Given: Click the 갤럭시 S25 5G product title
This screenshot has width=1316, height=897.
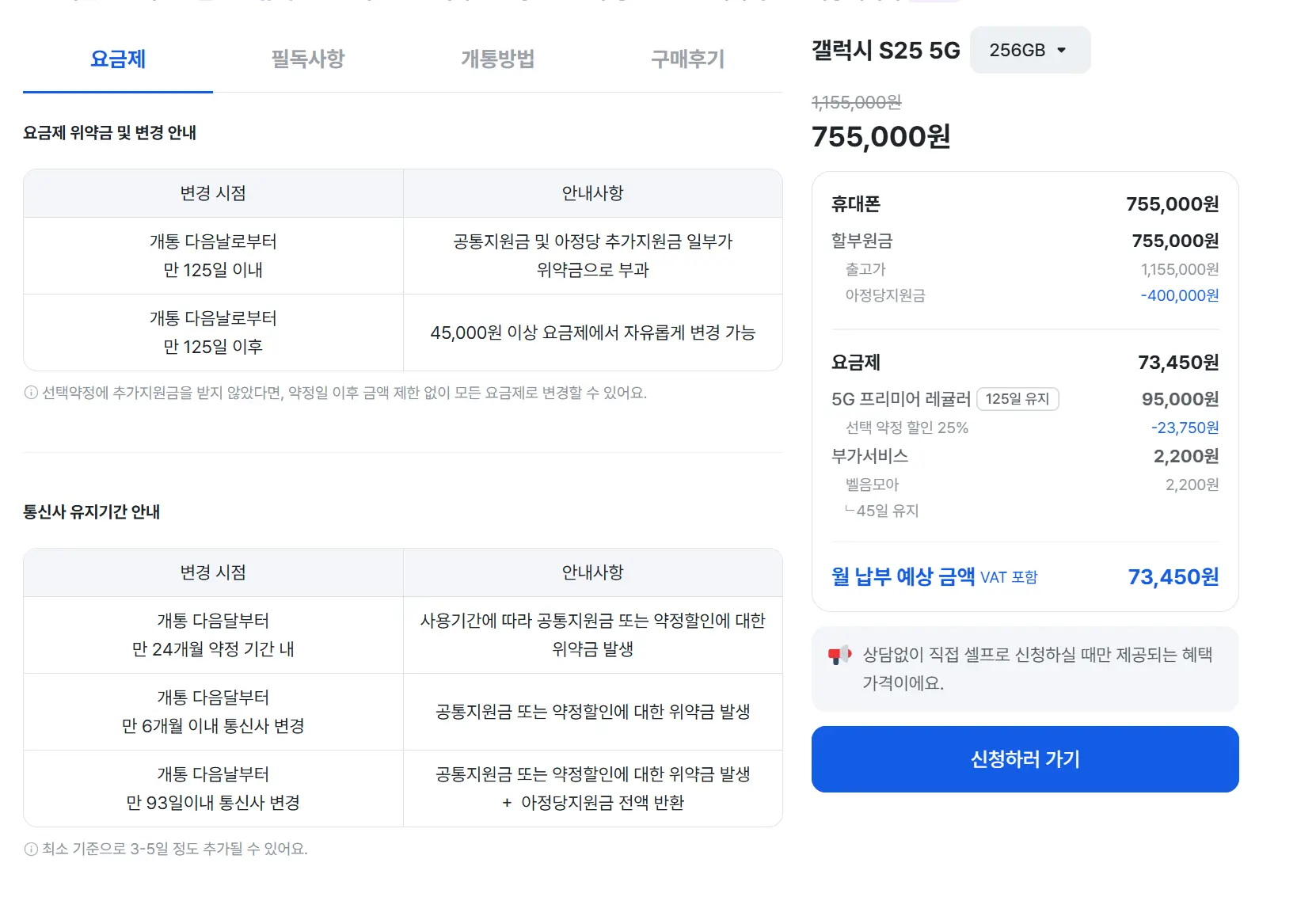Looking at the screenshot, I should tap(885, 51).
